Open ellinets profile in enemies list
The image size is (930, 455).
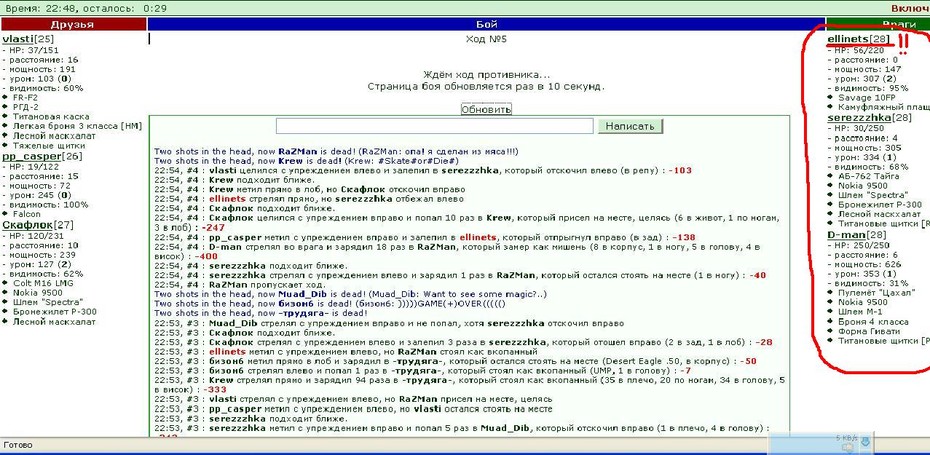pos(848,39)
